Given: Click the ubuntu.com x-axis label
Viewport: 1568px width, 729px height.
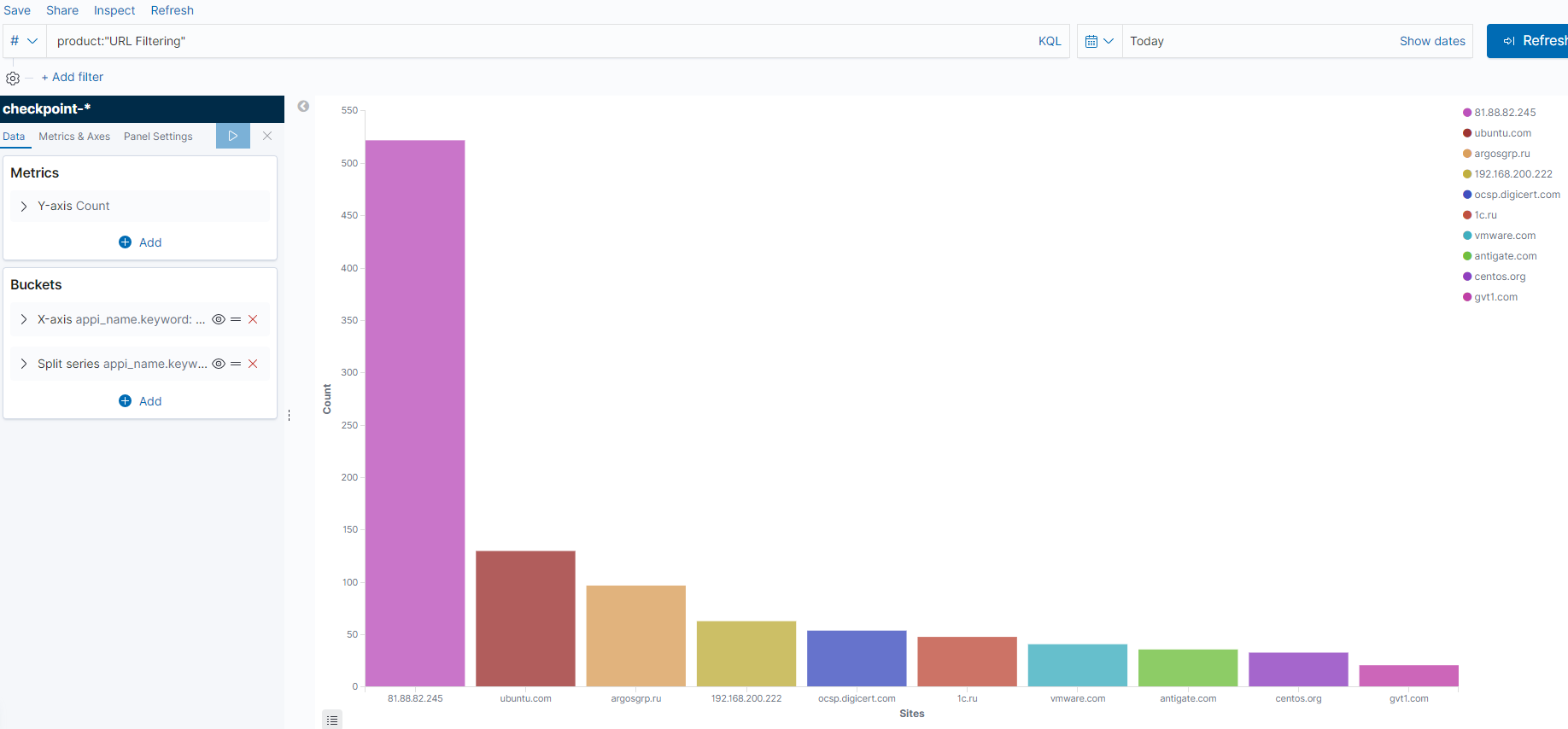Looking at the screenshot, I should [x=525, y=698].
